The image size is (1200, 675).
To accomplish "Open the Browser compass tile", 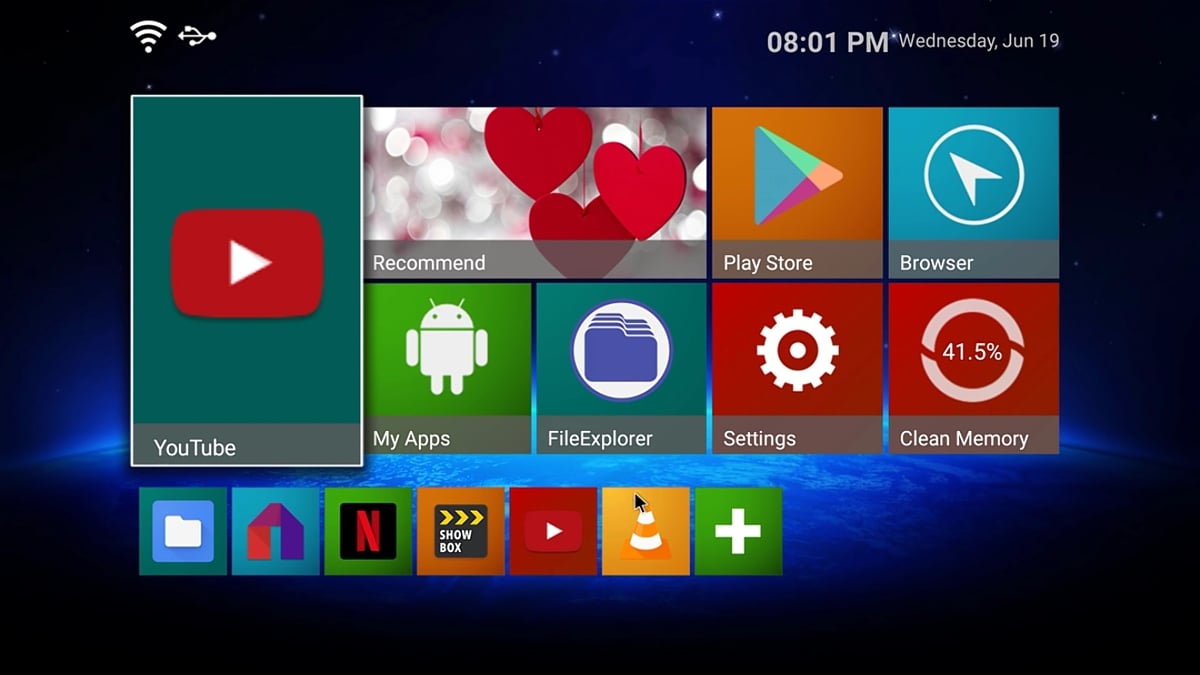I will [973, 192].
